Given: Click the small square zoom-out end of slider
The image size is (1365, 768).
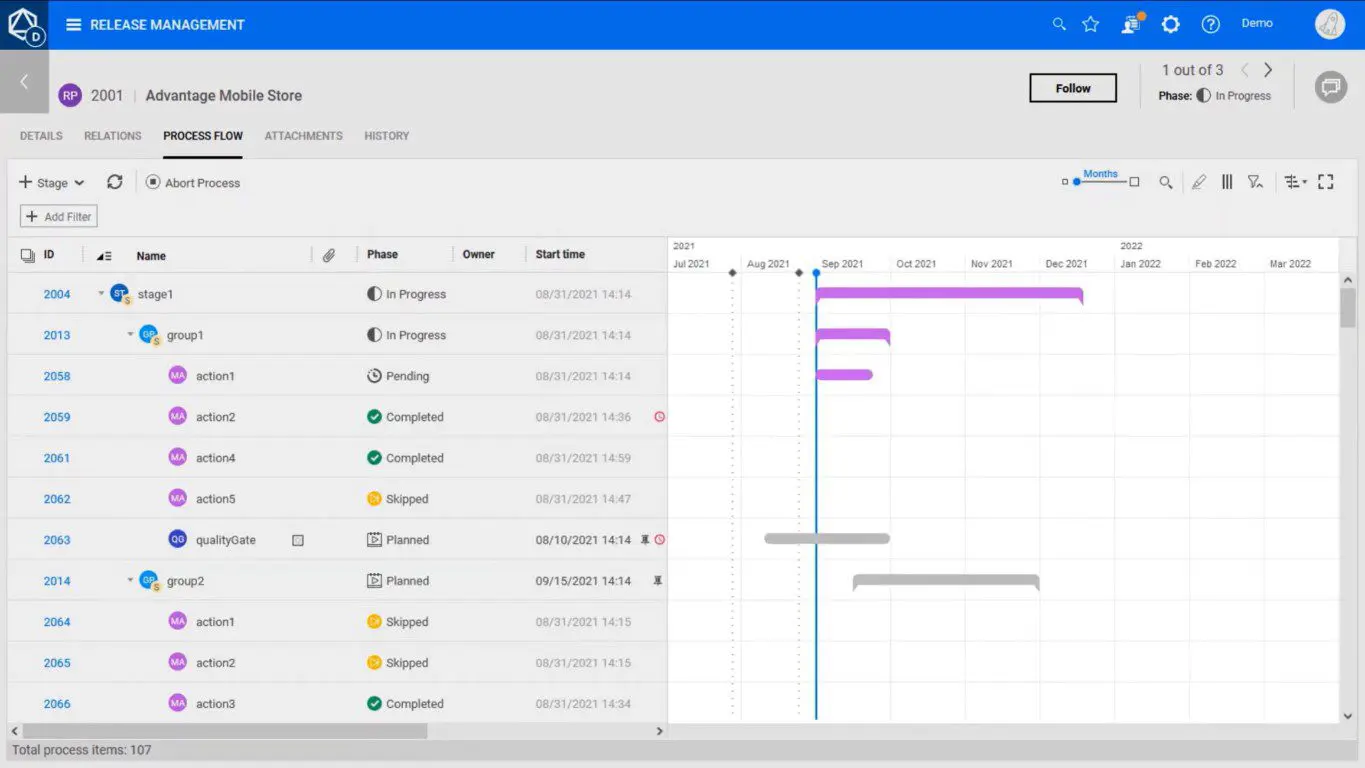Looking at the screenshot, I should click(1065, 182).
